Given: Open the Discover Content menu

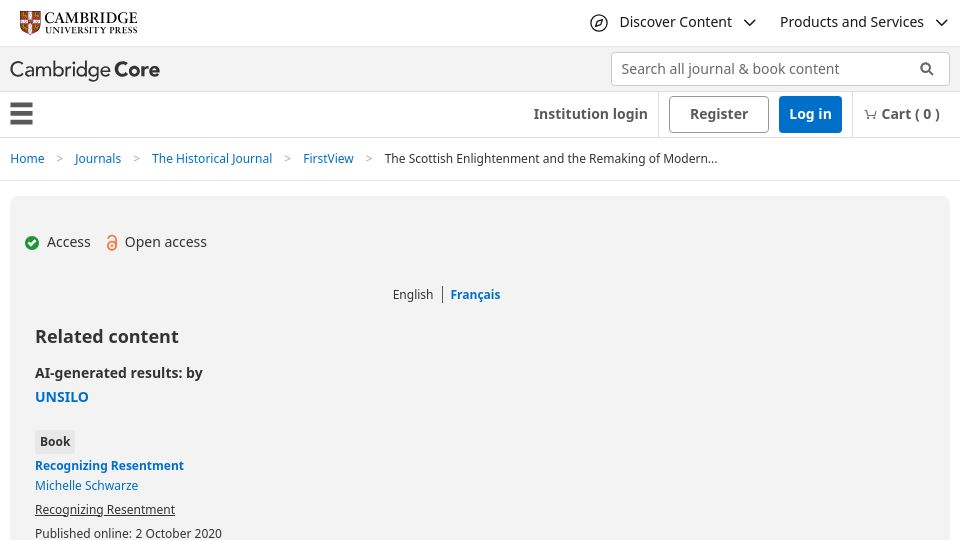Looking at the screenshot, I should pos(675,22).
